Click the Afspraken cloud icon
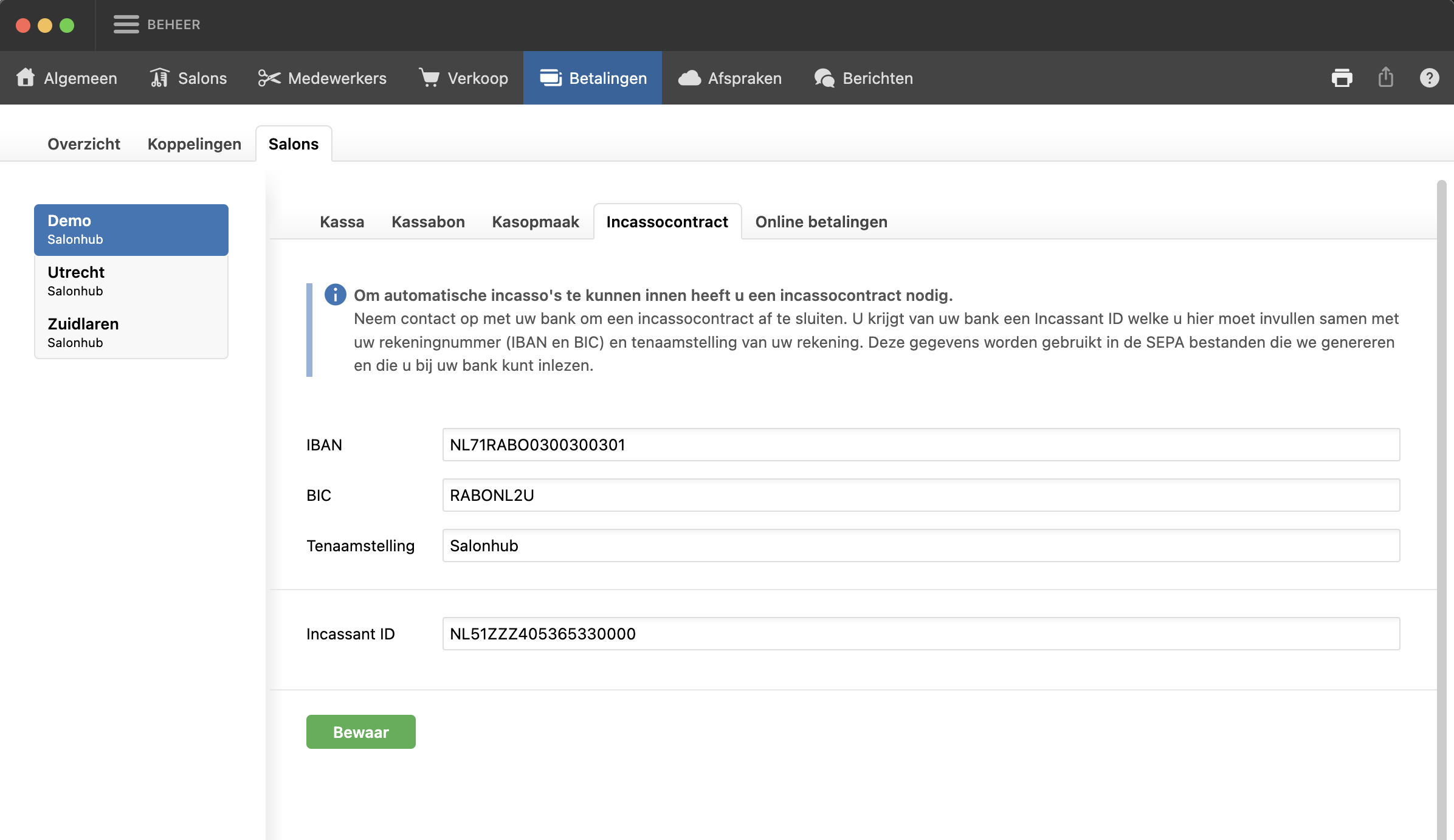This screenshot has height=840, width=1454. (x=689, y=78)
